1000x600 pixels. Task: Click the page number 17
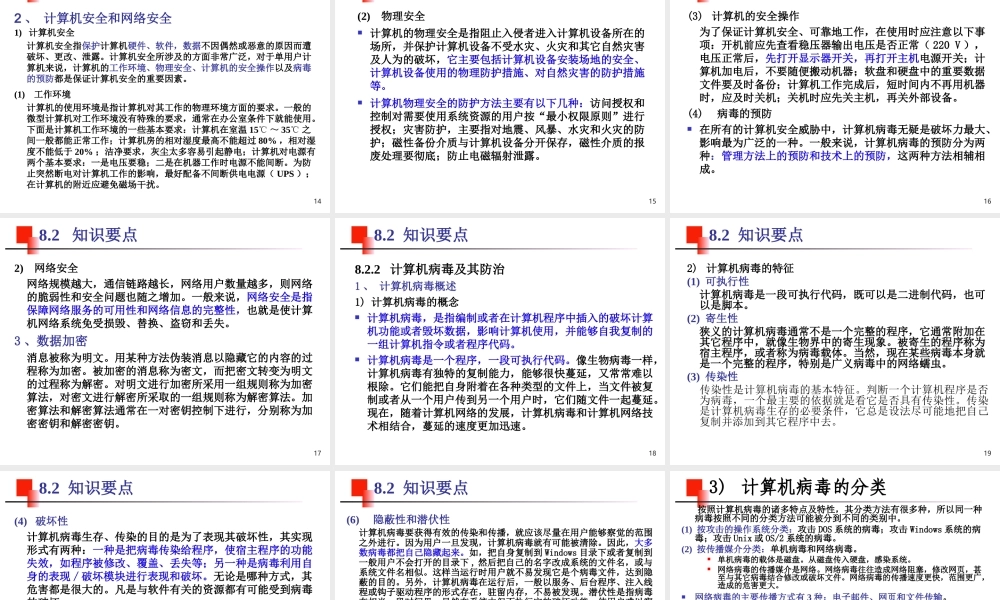(x=318, y=452)
